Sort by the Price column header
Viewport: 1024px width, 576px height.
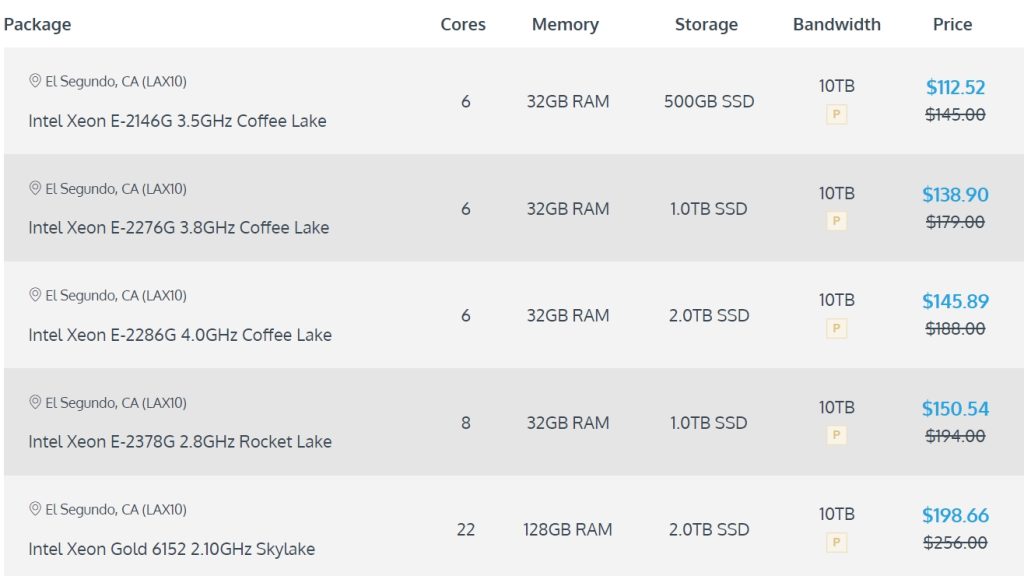952,24
